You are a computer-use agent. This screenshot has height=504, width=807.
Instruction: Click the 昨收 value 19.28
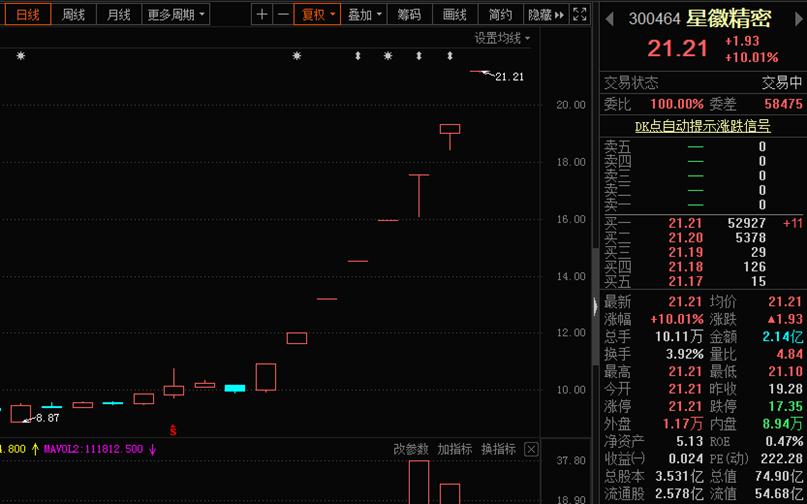(x=786, y=389)
